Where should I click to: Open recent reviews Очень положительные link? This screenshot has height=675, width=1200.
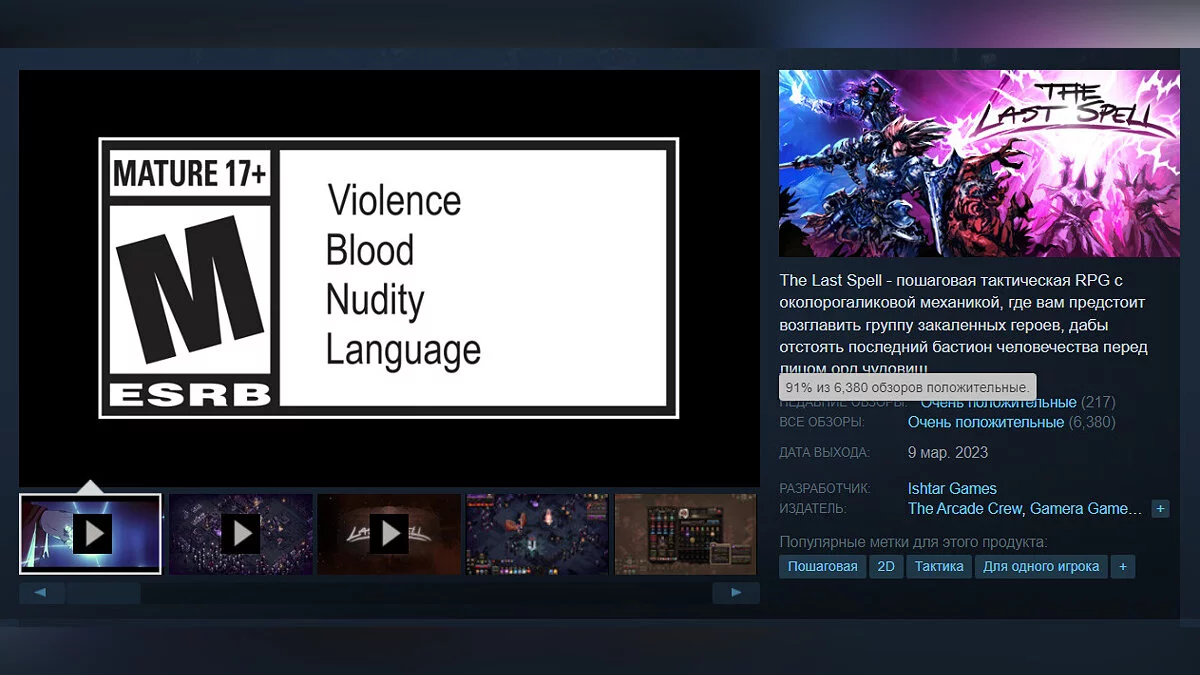(x=998, y=402)
